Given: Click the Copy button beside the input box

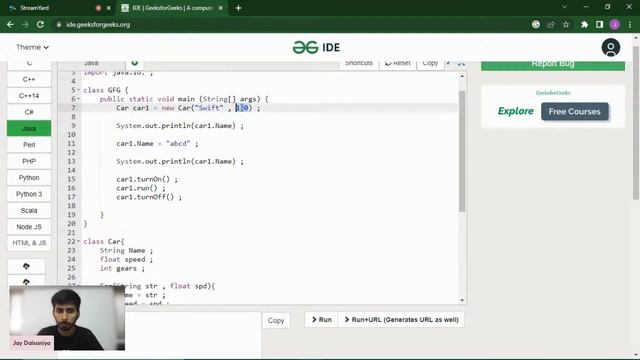Looking at the screenshot, I should [276, 320].
